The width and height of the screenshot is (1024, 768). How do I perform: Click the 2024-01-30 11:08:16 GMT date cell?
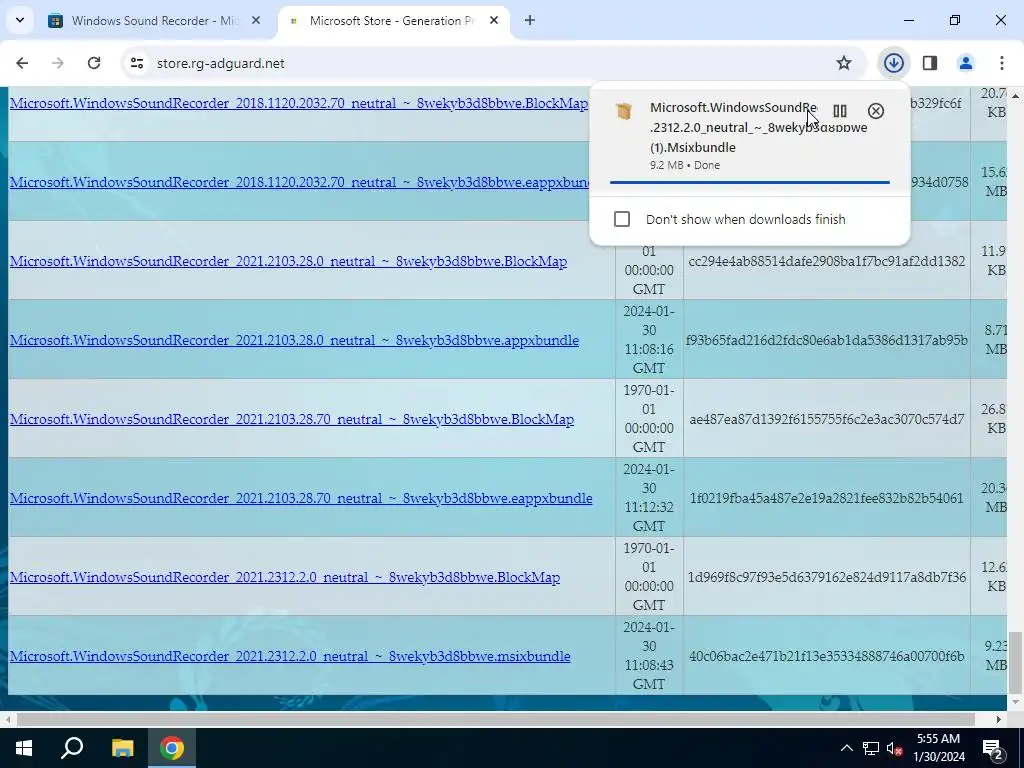point(649,340)
